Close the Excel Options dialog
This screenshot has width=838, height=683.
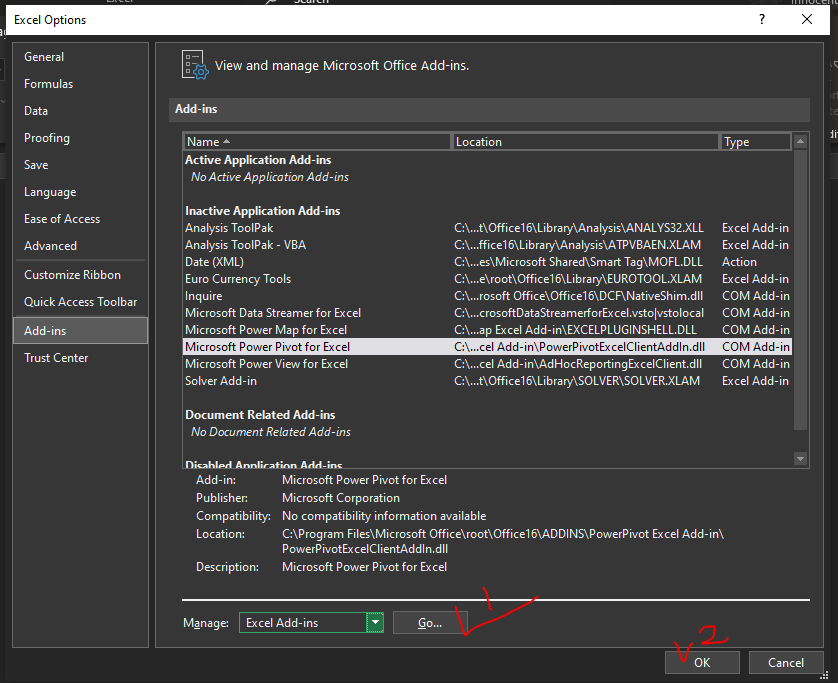[x=807, y=20]
